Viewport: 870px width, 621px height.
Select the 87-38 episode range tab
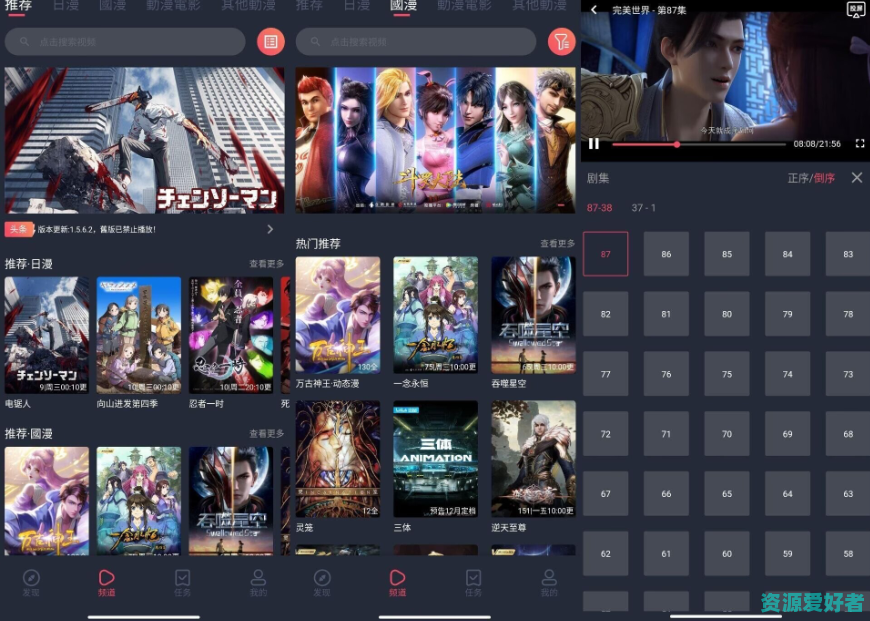(x=600, y=208)
